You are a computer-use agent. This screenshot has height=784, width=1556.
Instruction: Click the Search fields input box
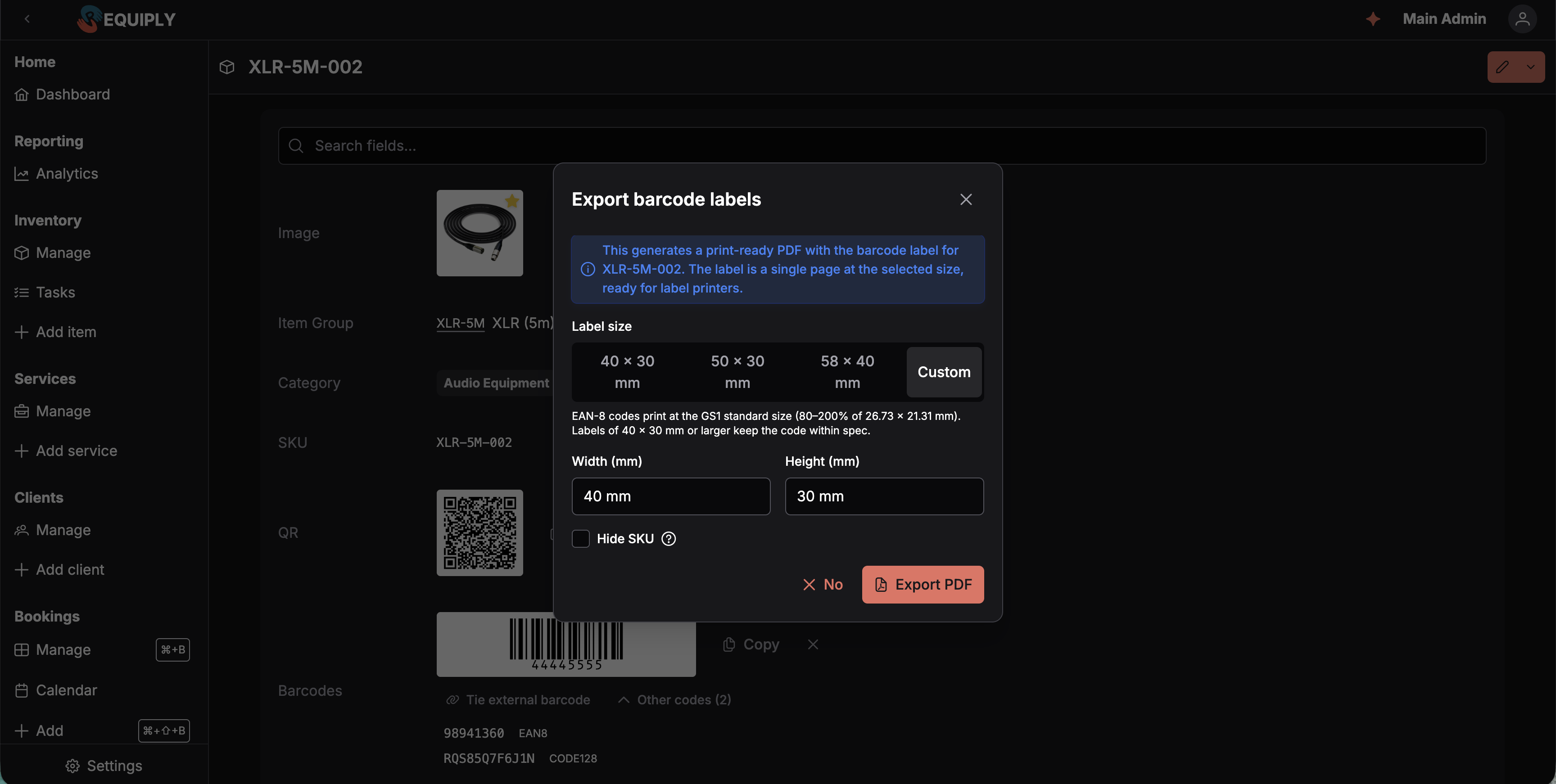coord(882,145)
